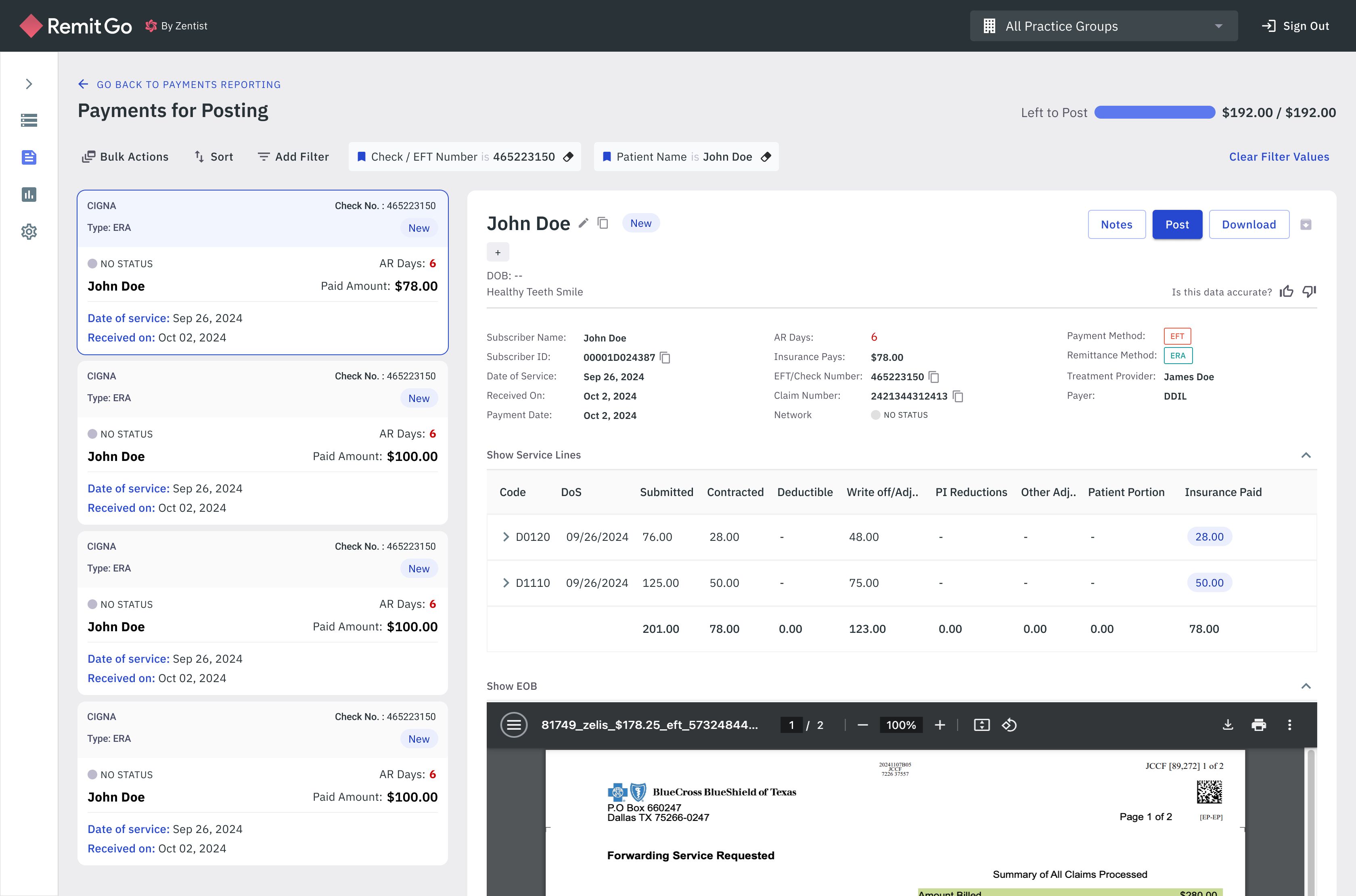Click thumbs down for data accuracy
This screenshot has width=1356, height=896.
(x=1308, y=292)
